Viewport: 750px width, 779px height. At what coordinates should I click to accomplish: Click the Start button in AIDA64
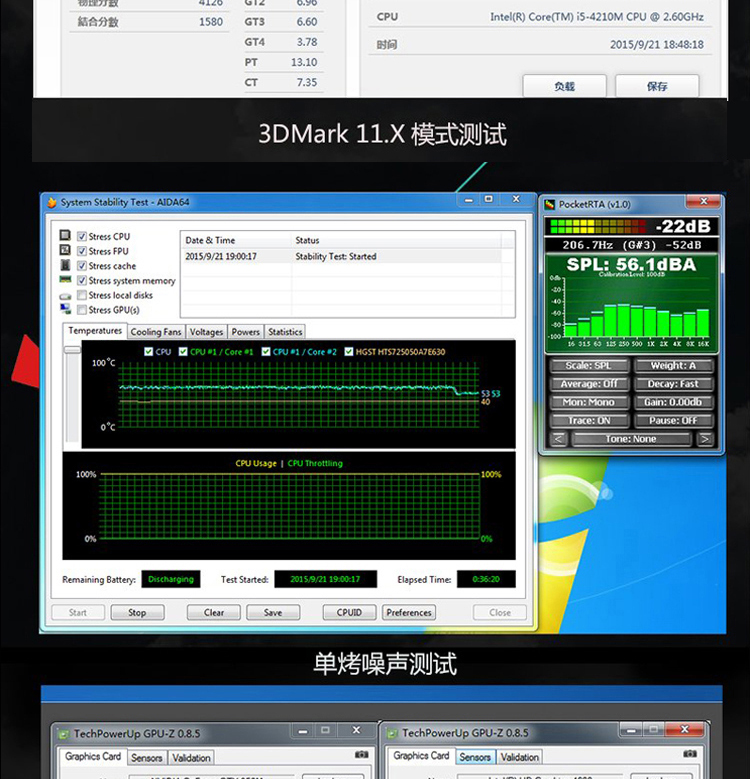tap(78, 613)
